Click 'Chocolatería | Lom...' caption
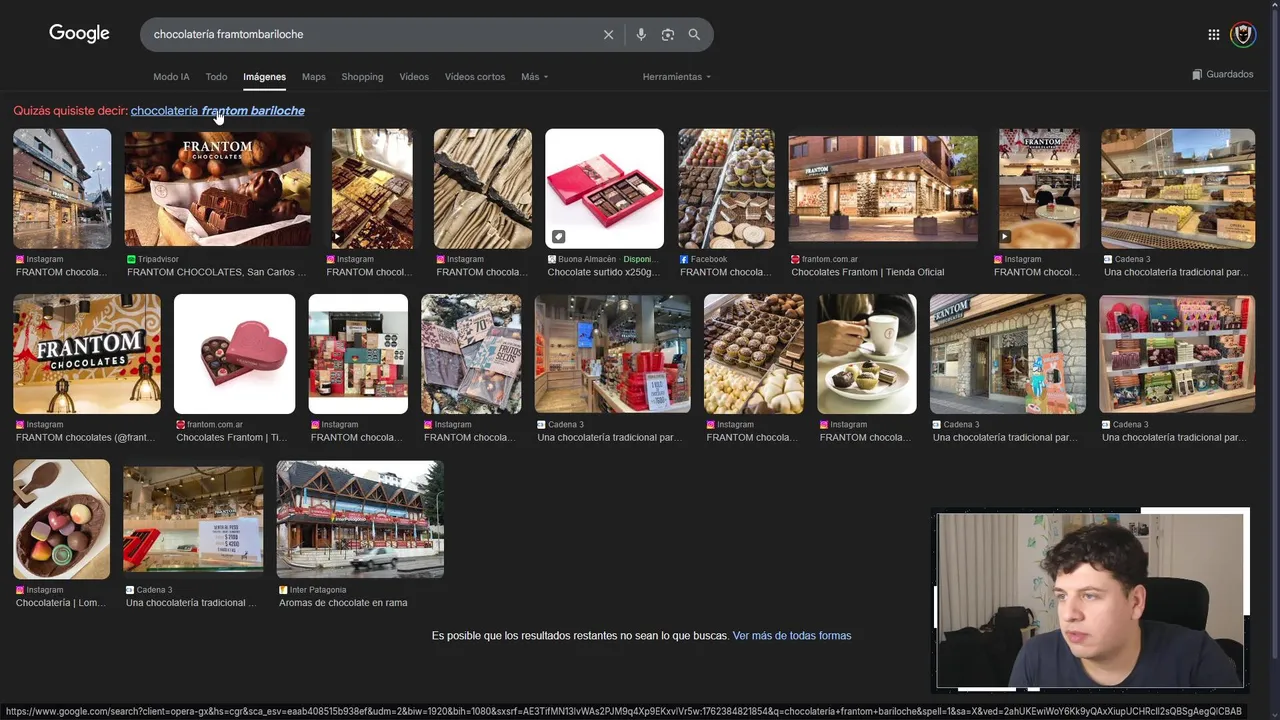 [x=61, y=603]
